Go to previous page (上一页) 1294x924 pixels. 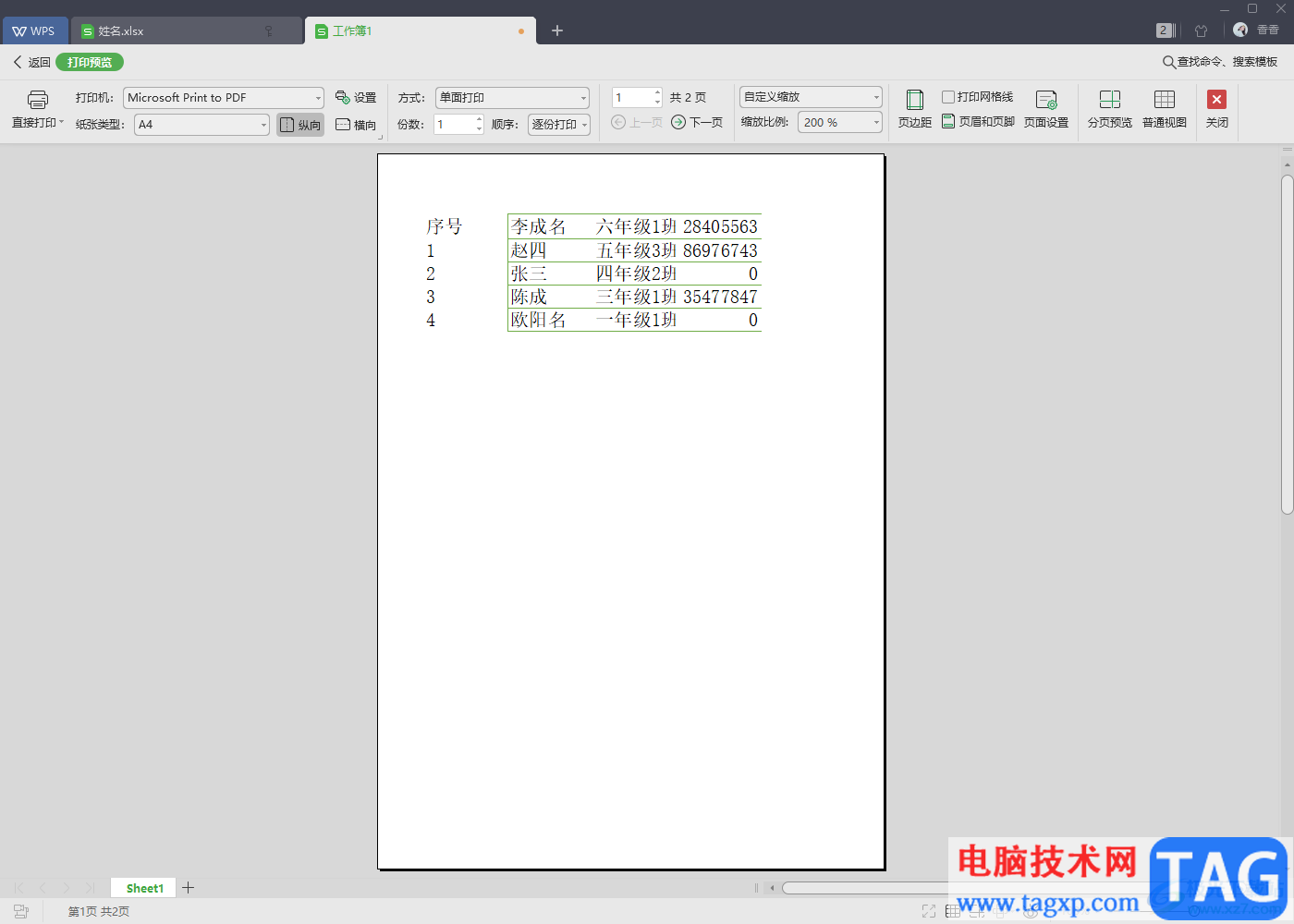click(x=637, y=122)
